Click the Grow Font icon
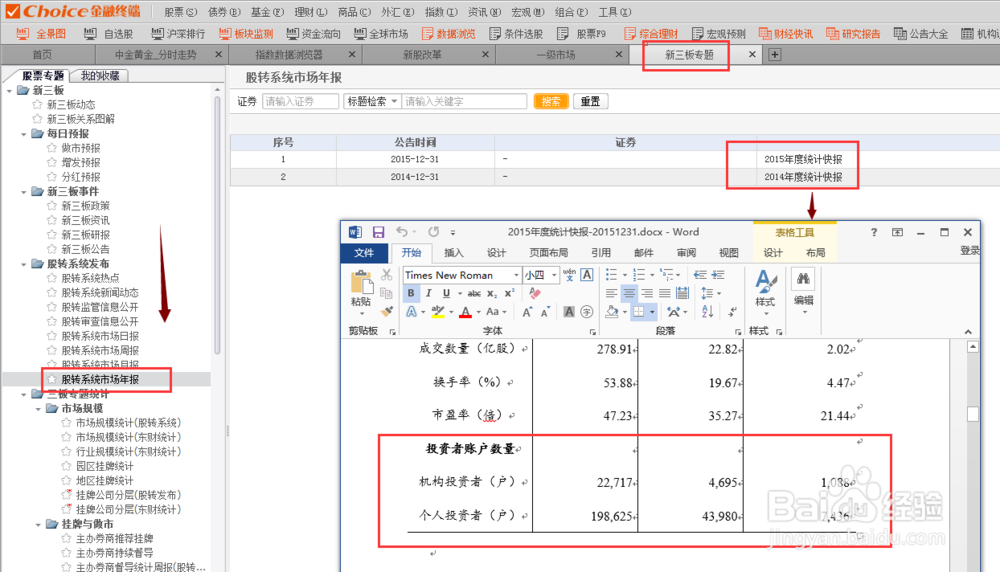The height and width of the screenshot is (572, 1000). coord(527,312)
